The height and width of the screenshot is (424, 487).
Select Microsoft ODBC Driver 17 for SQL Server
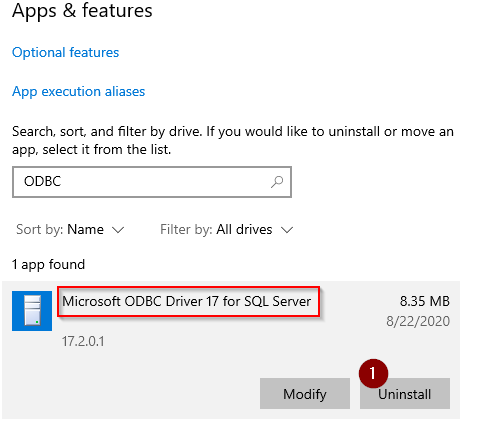coord(187,301)
